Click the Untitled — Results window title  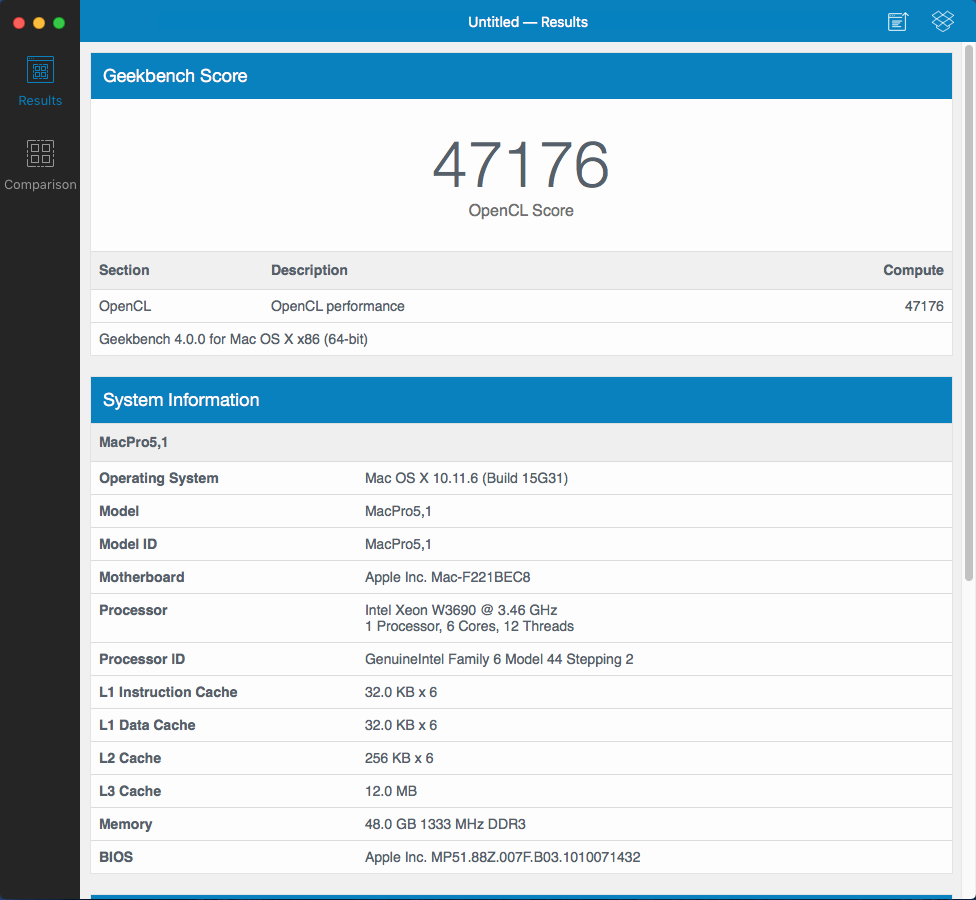[528, 22]
